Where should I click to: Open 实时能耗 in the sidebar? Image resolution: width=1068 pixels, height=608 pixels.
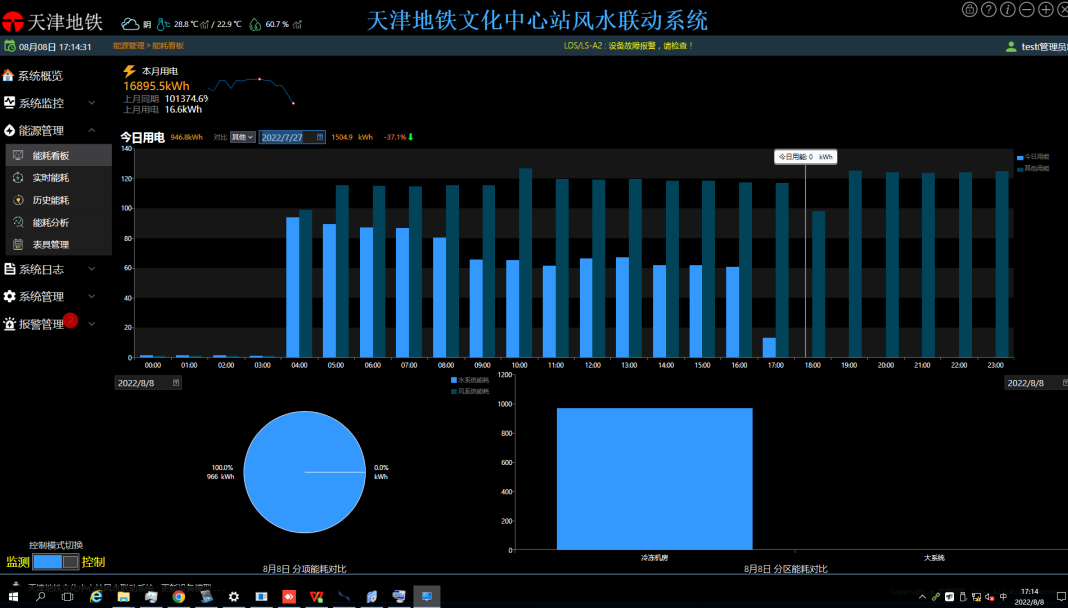(x=50, y=178)
